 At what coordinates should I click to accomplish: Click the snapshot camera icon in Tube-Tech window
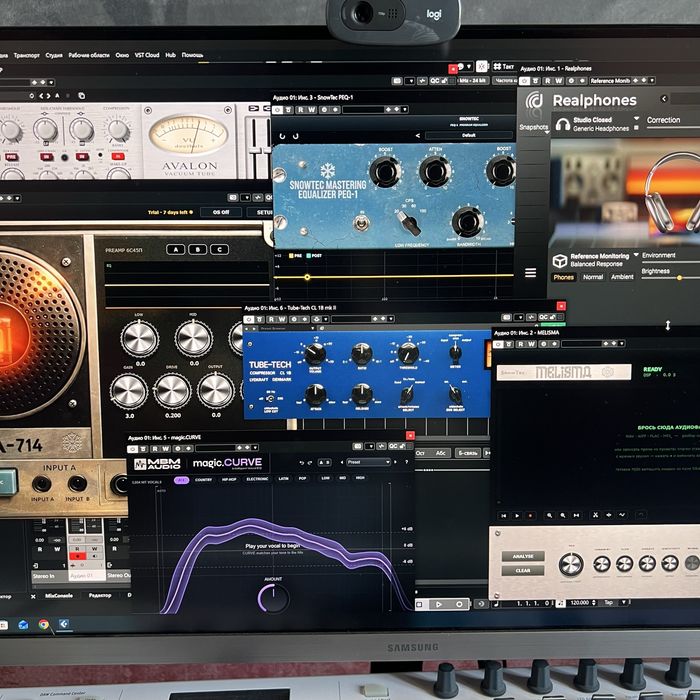point(506,317)
